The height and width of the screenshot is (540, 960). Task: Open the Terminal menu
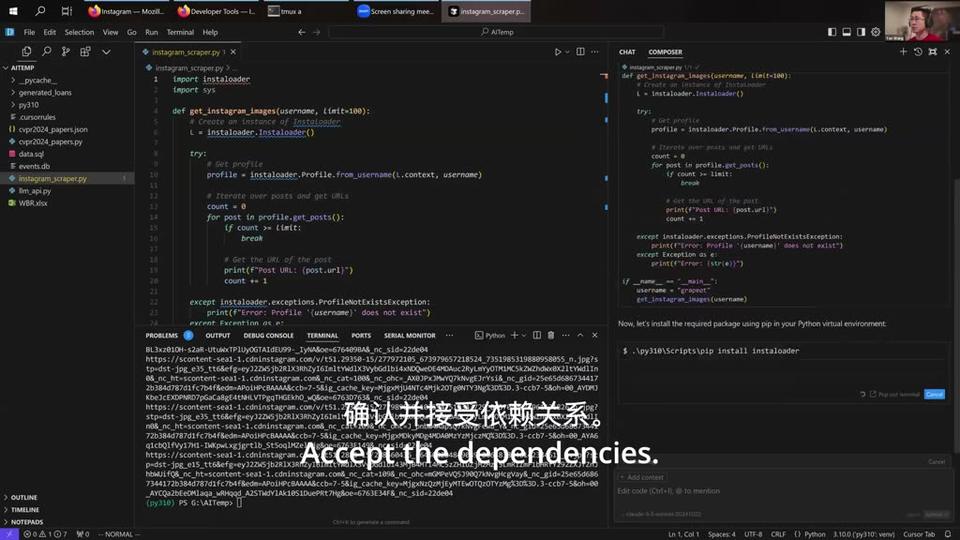point(180,32)
